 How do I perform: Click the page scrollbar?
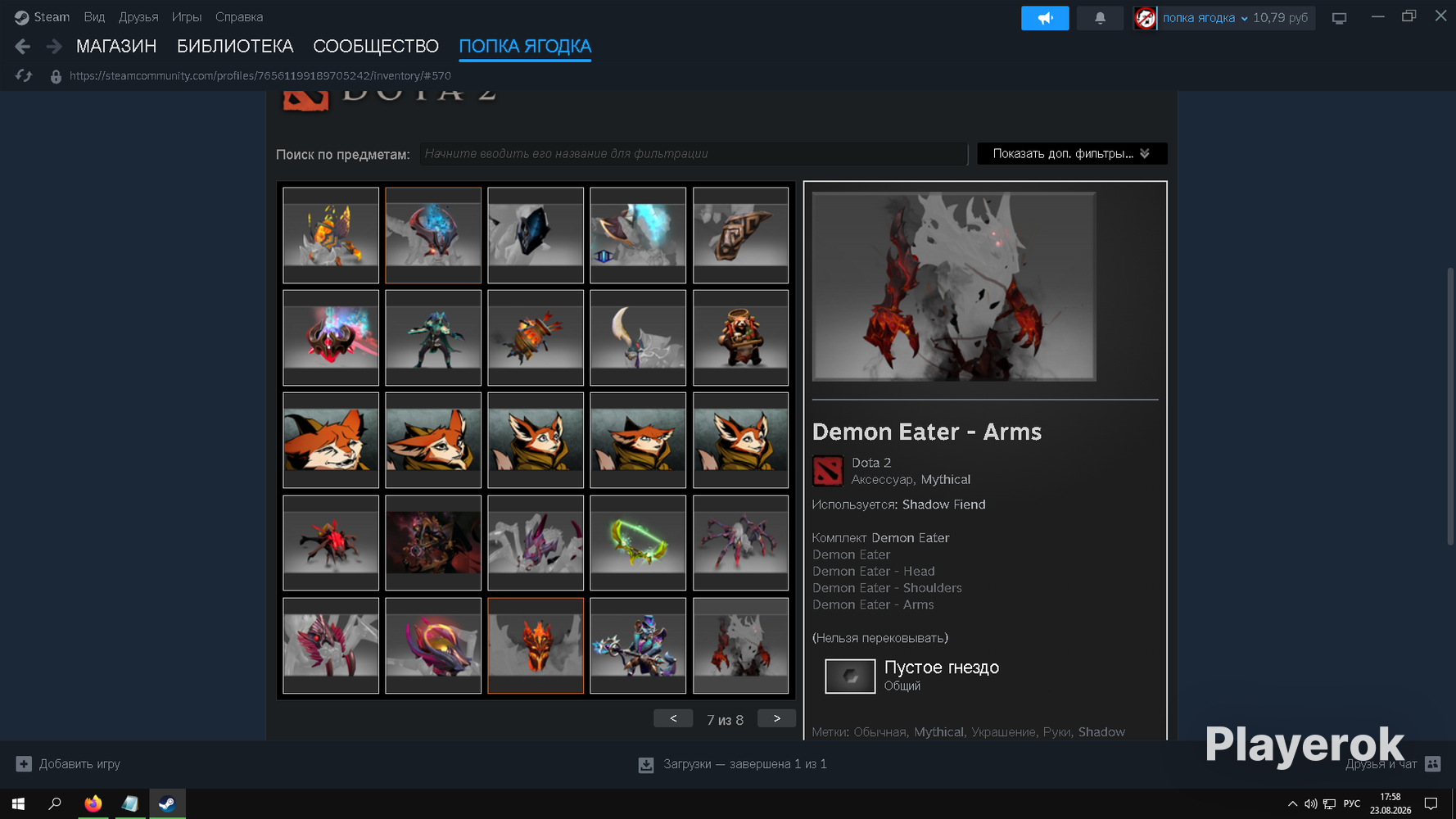coord(1450,406)
